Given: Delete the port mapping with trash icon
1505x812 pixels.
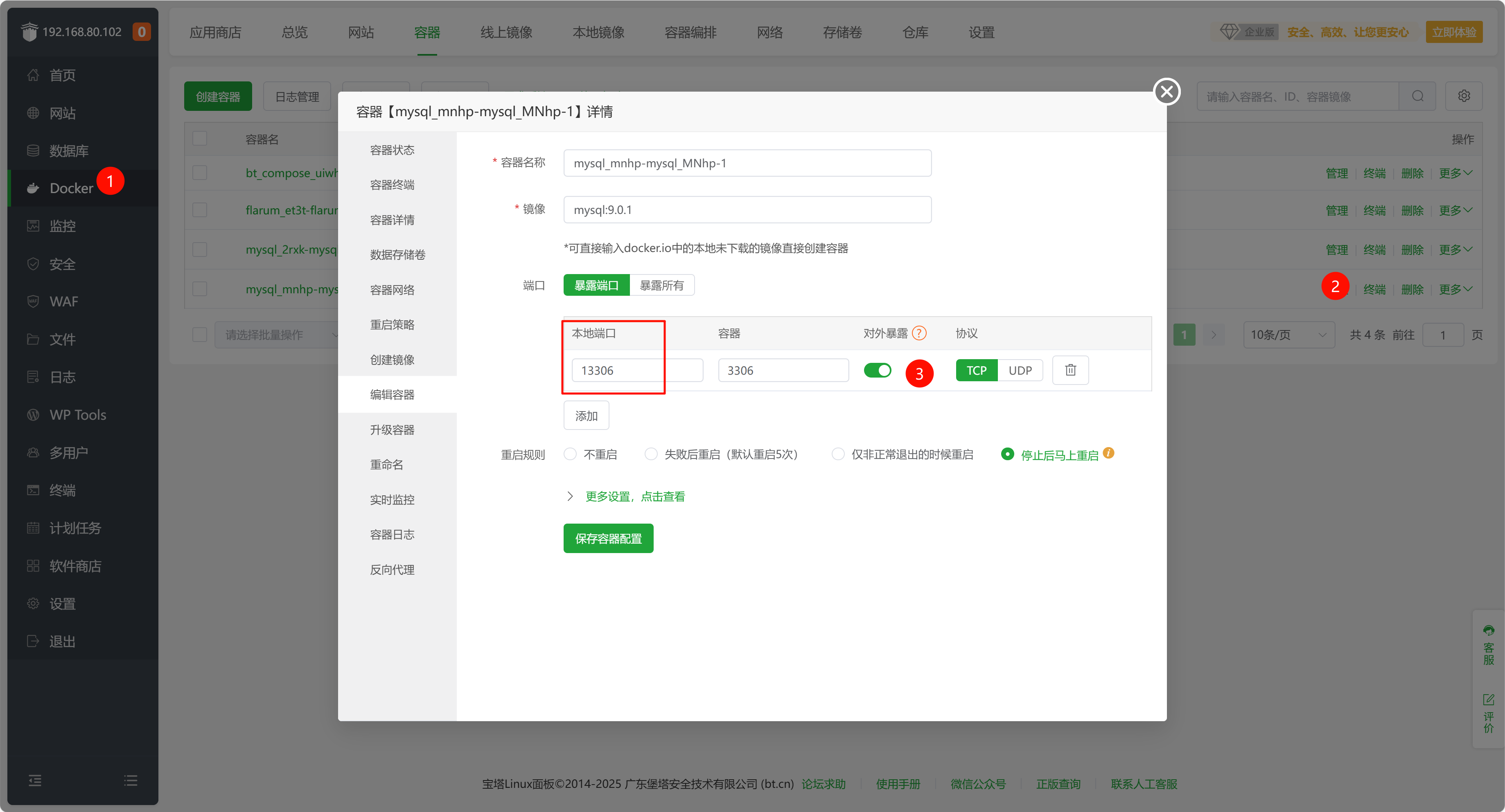Looking at the screenshot, I should (1070, 370).
